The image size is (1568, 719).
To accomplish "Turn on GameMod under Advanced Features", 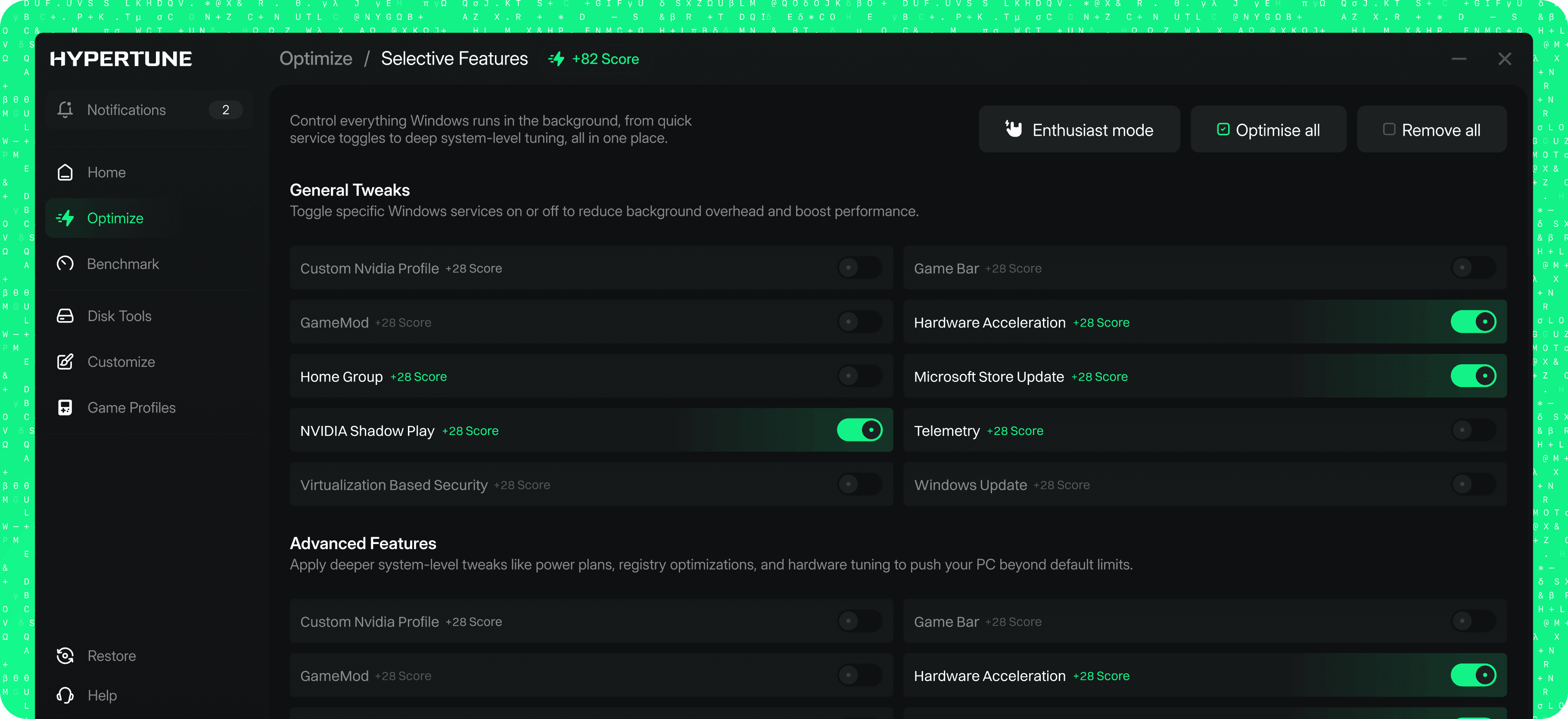I will pyautogui.click(x=859, y=675).
